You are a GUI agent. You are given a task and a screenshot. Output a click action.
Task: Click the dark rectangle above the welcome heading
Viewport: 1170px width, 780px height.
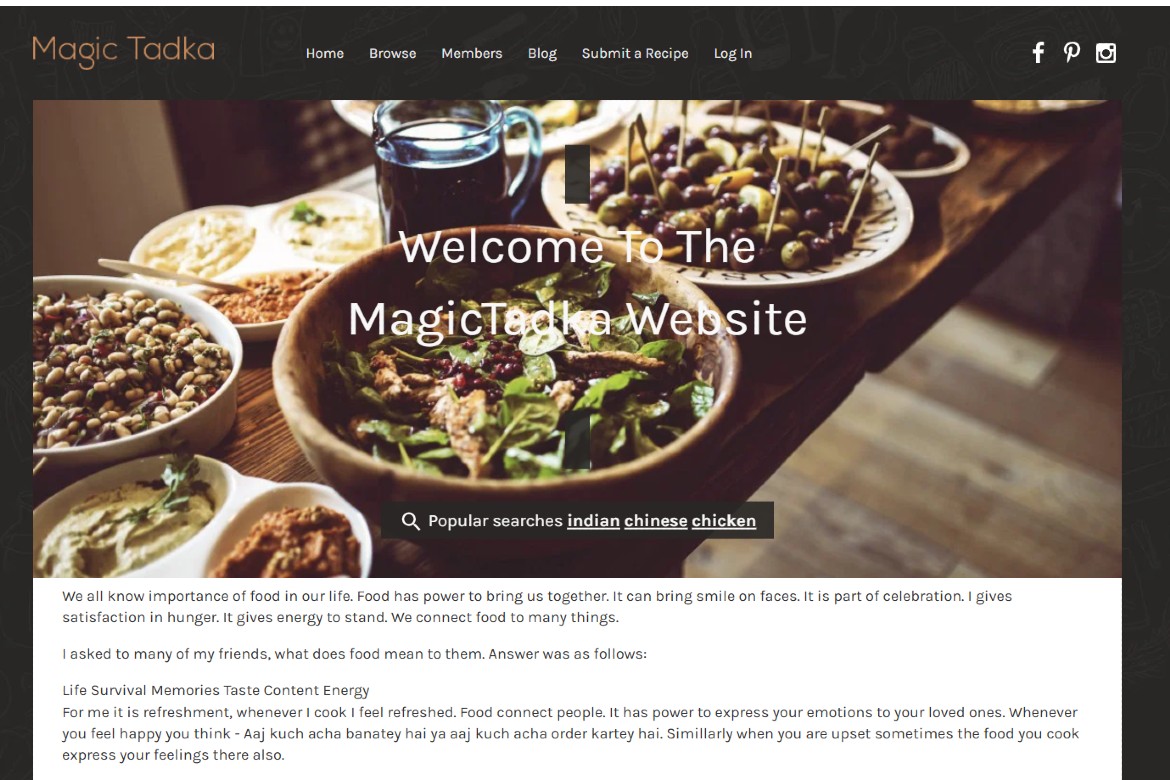tap(578, 174)
